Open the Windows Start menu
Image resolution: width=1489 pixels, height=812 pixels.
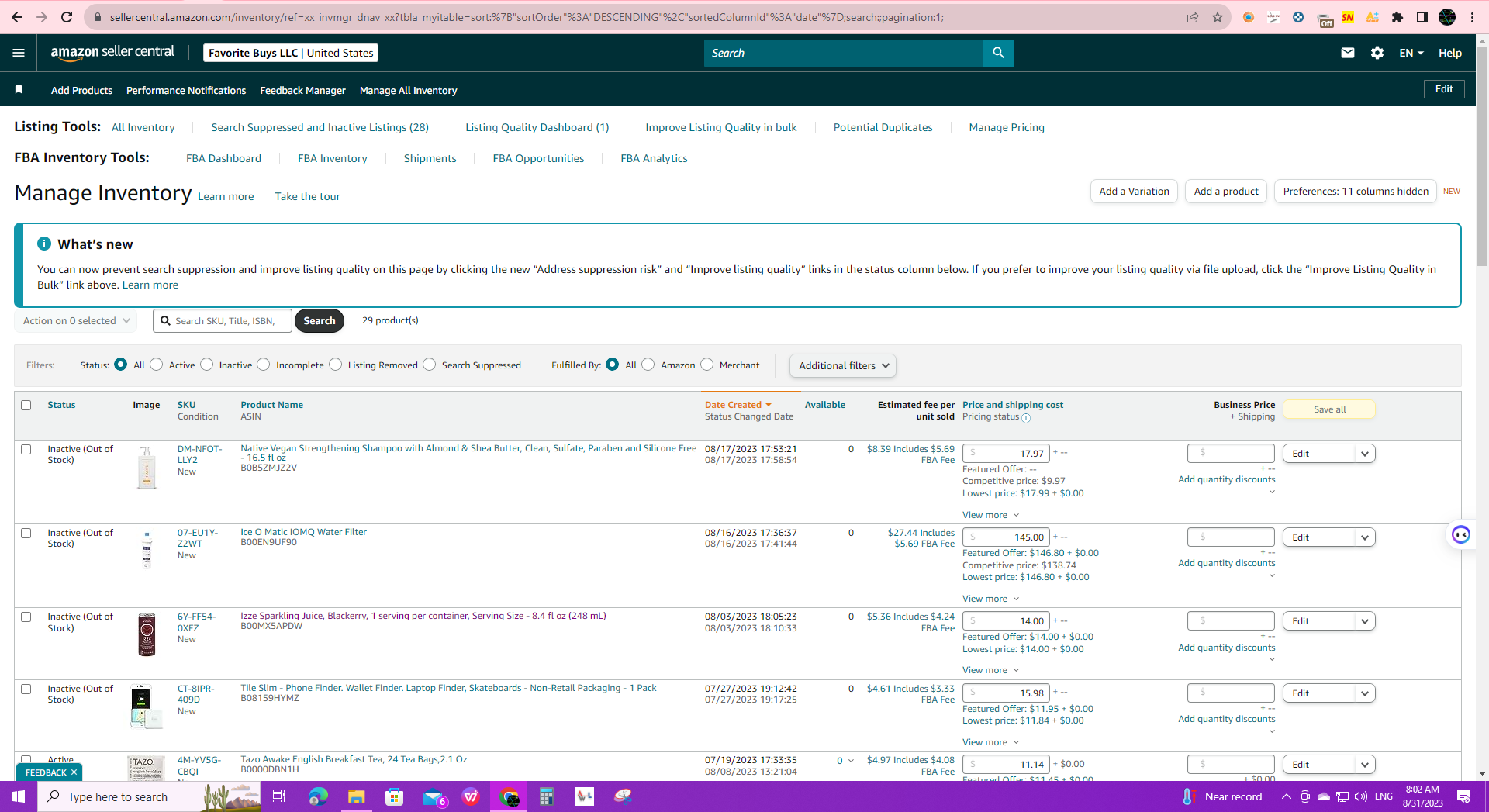tap(19, 796)
